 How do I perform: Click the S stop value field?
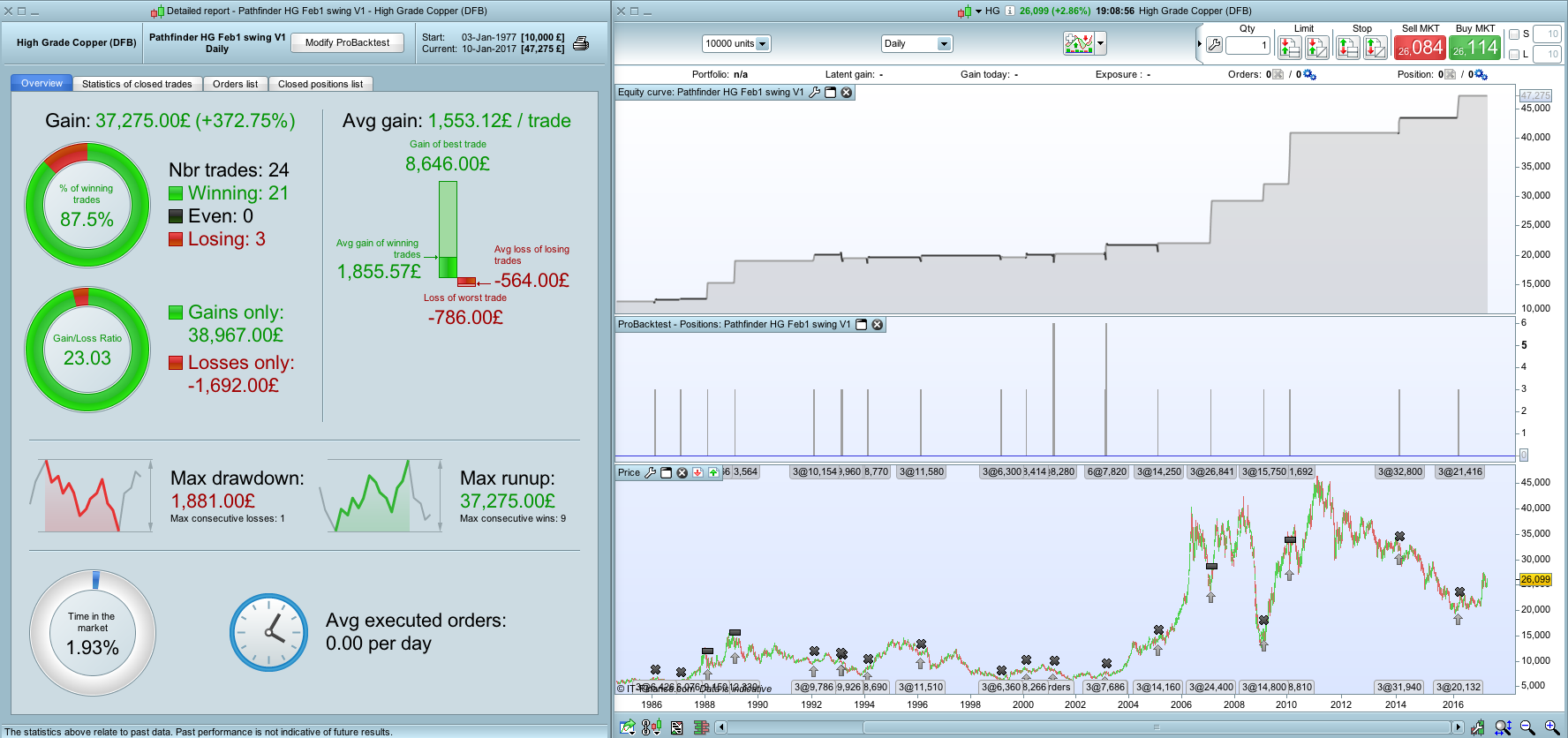point(1548,34)
